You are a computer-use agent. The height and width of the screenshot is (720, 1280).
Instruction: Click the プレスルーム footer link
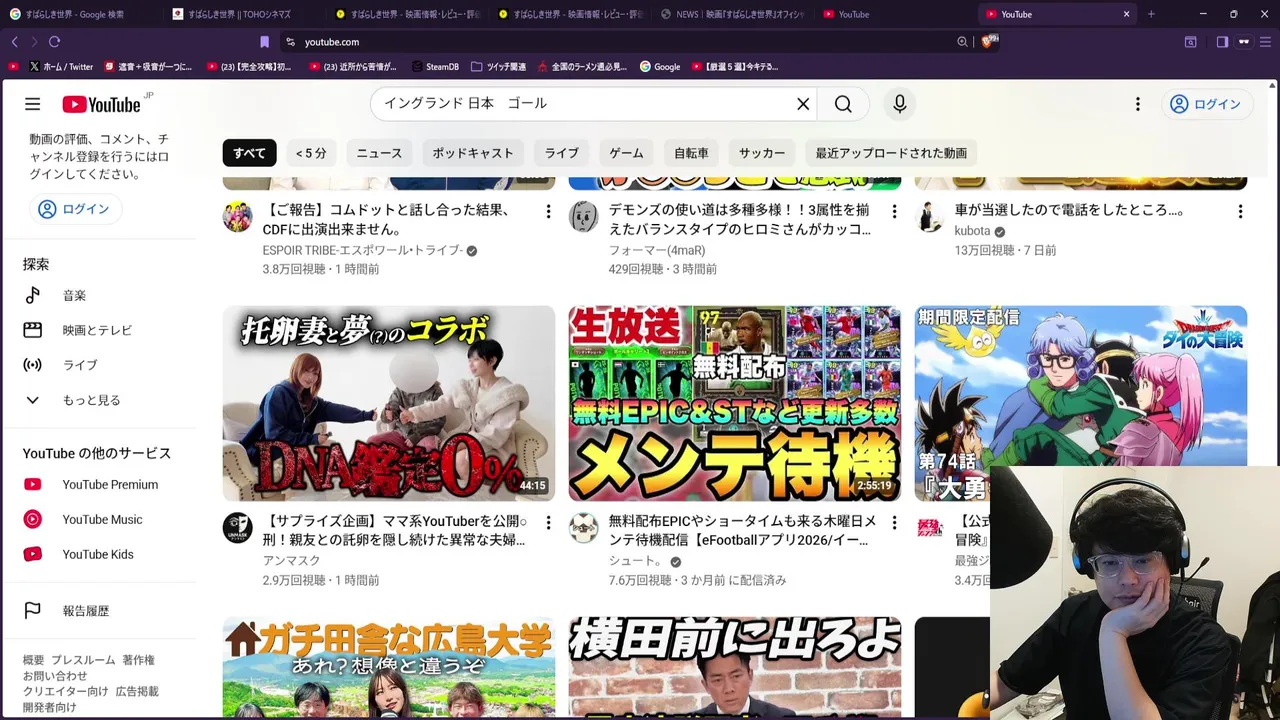[83, 660]
